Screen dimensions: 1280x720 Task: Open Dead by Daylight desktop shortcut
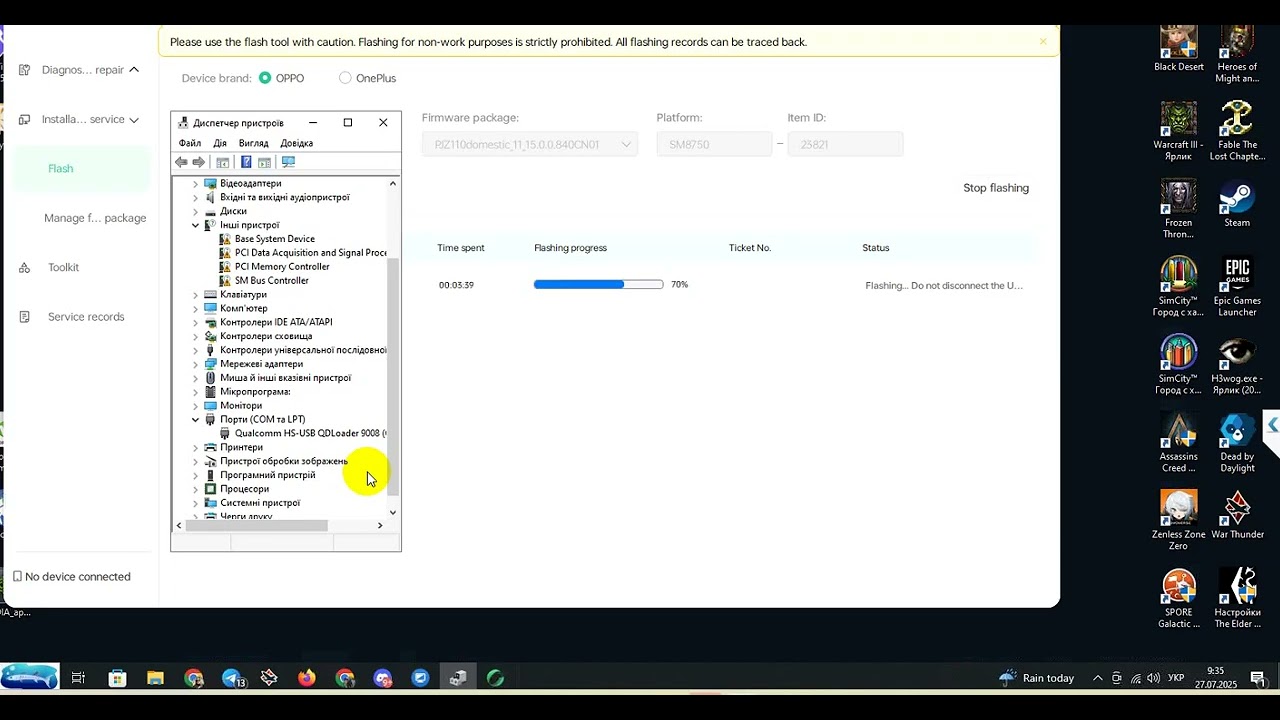tap(1237, 444)
